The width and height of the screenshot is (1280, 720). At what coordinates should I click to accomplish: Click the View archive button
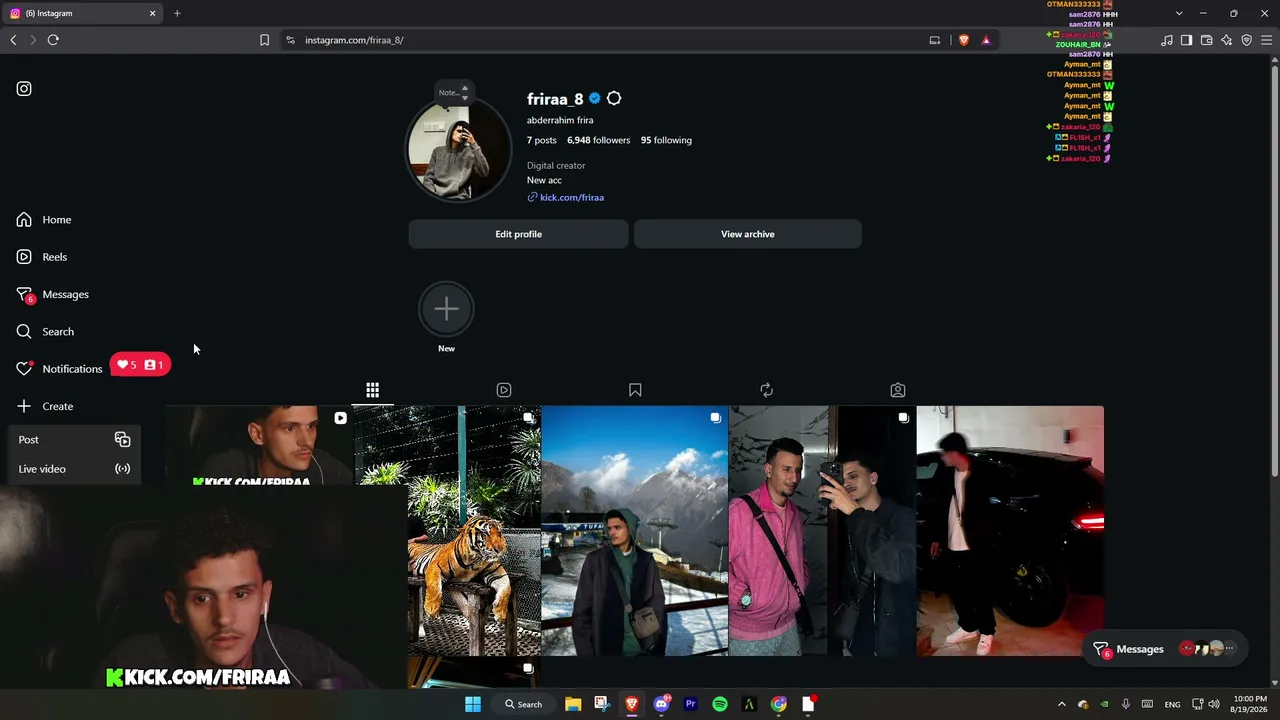tap(748, 234)
